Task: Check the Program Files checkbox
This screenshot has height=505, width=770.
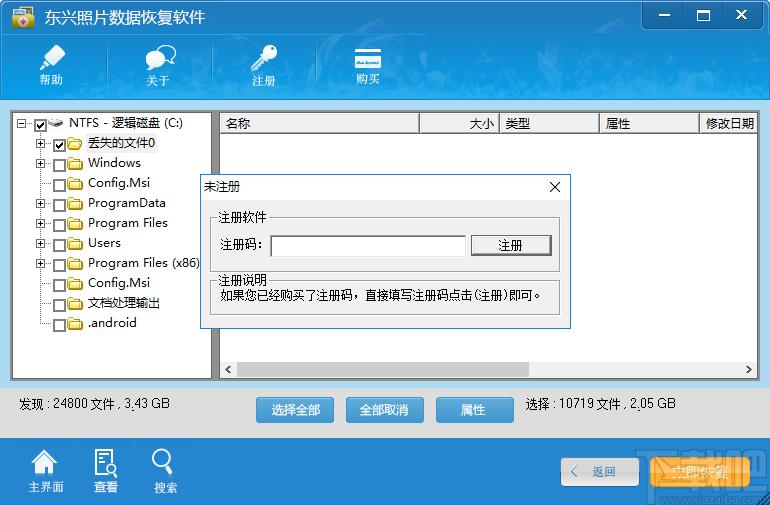Action: (59, 225)
